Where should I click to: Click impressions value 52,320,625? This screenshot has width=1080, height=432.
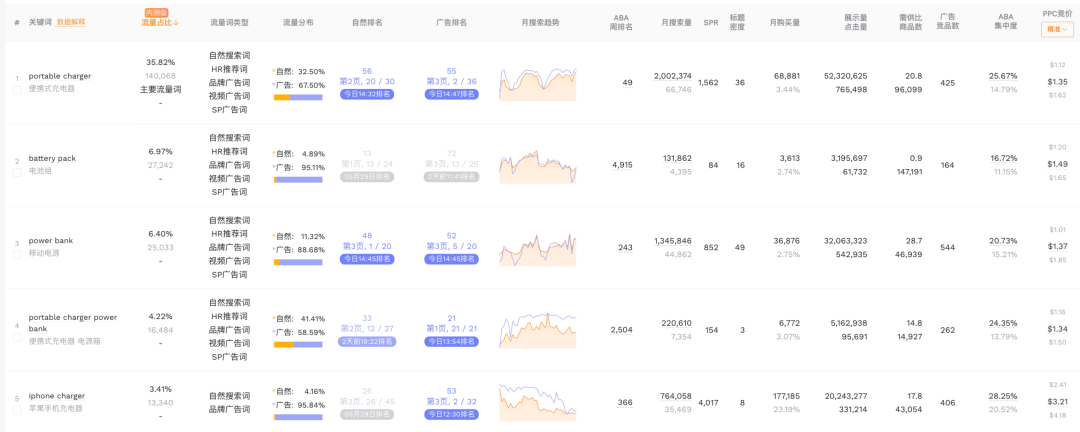point(845,76)
